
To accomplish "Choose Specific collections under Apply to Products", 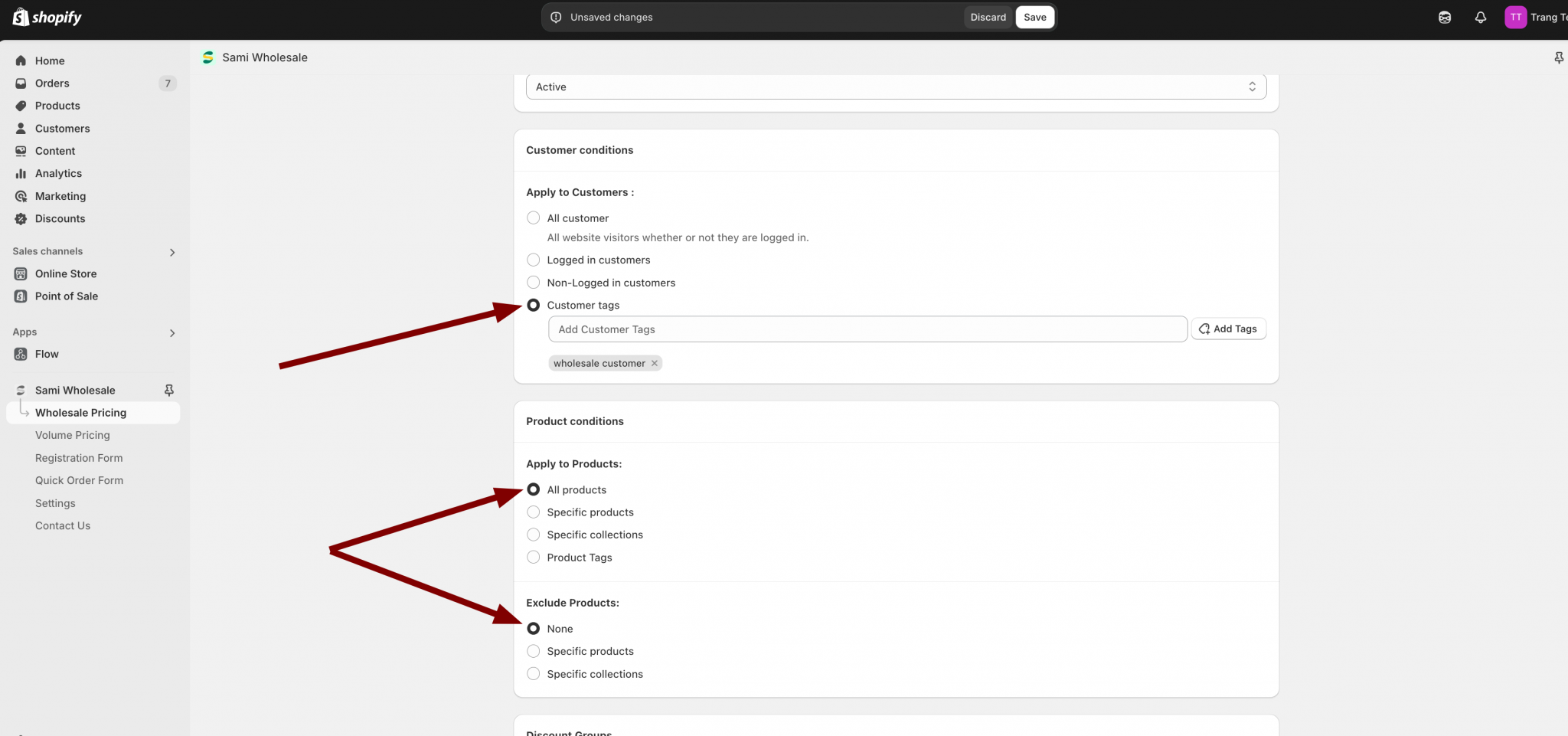I will tap(534, 535).
